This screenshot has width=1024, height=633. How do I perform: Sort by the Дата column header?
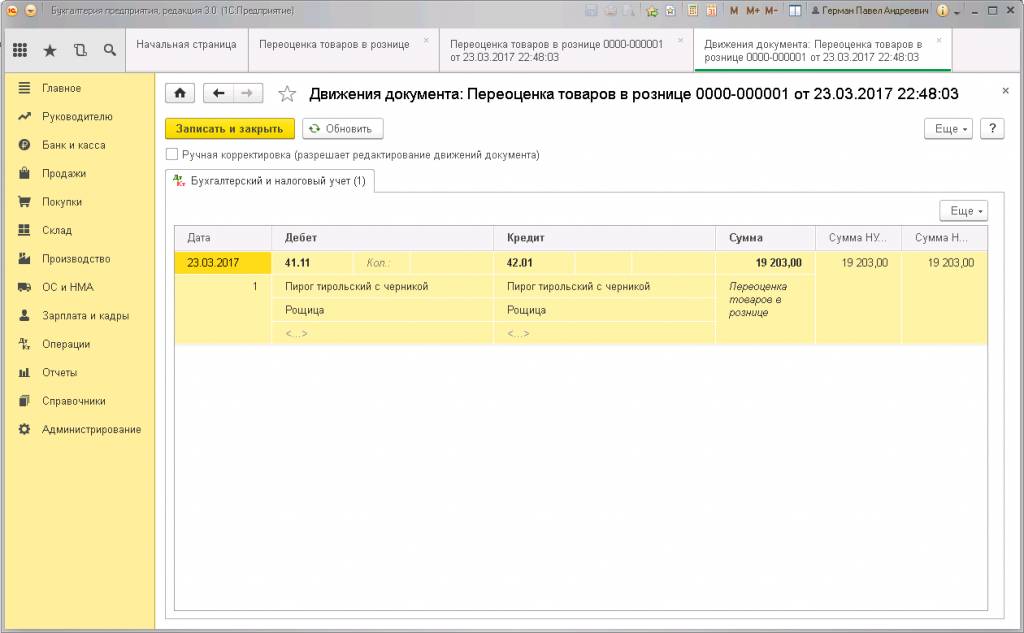click(x=223, y=238)
